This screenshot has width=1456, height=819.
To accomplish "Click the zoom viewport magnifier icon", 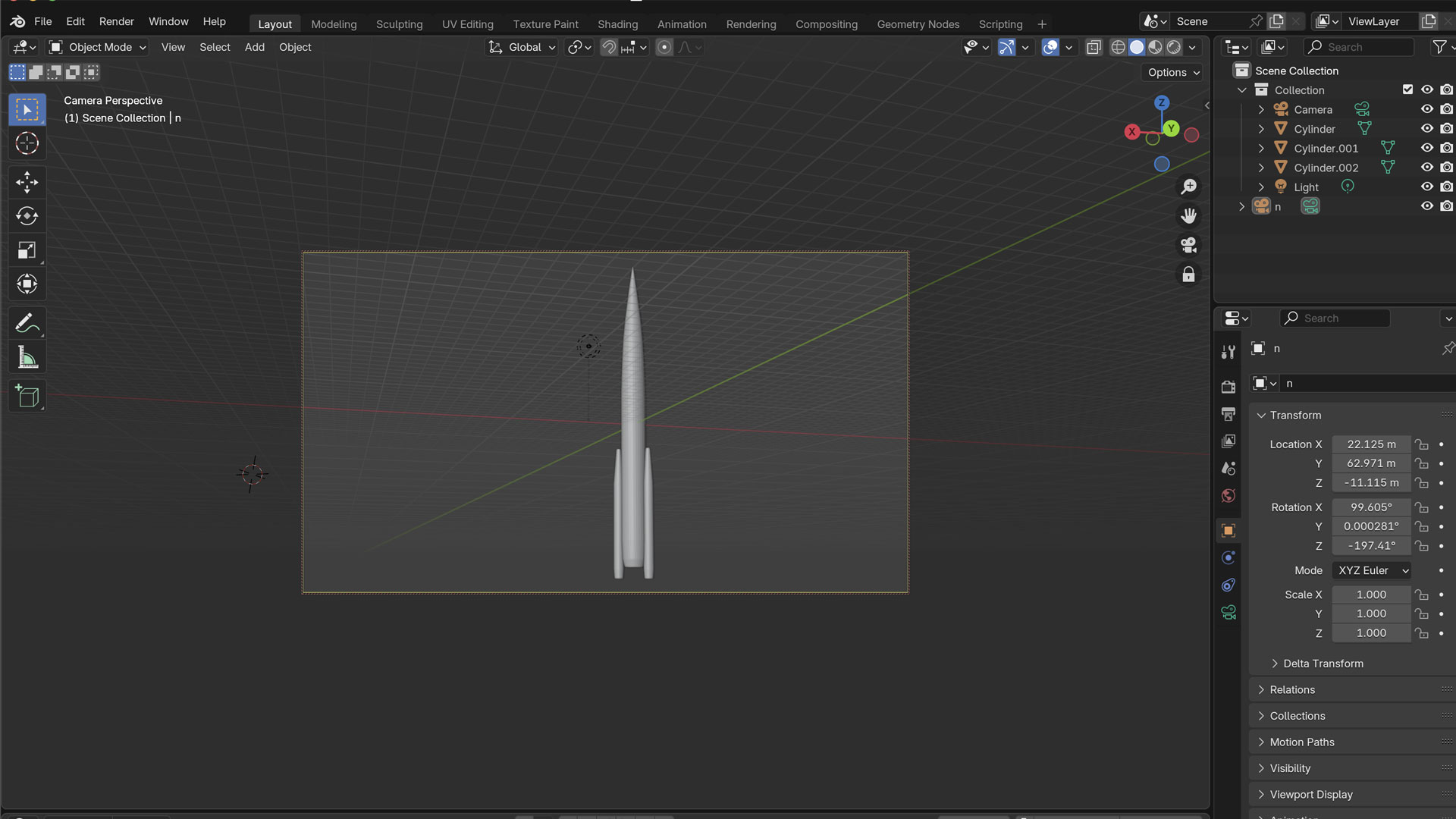I will coord(1188,187).
